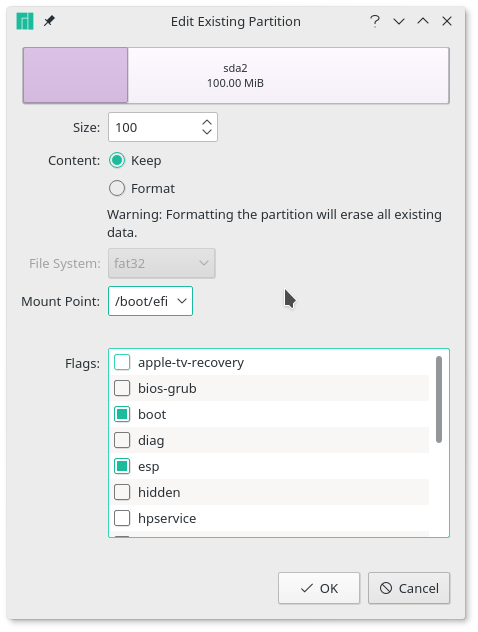
Task: Click the Flags list scrollbar
Action: coord(439,399)
